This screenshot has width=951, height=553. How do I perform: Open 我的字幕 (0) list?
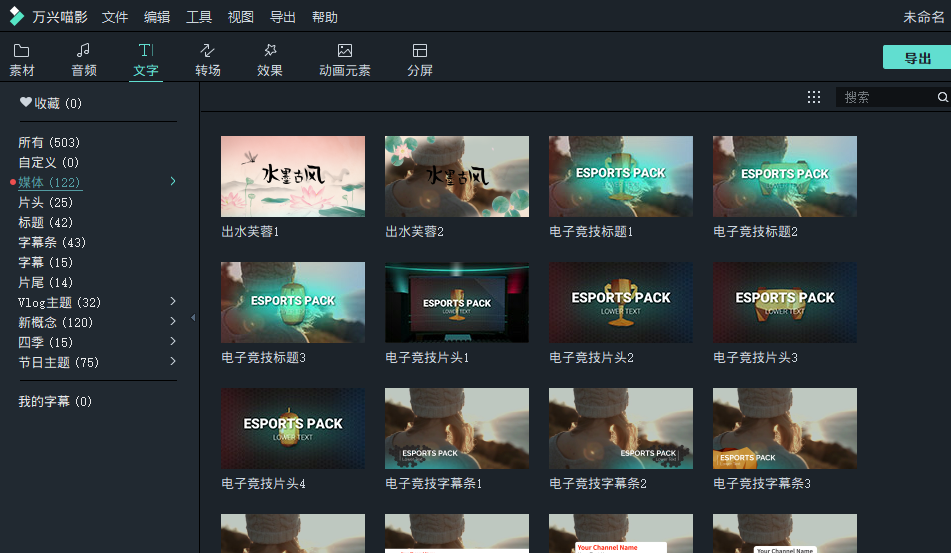click(x=55, y=401)
